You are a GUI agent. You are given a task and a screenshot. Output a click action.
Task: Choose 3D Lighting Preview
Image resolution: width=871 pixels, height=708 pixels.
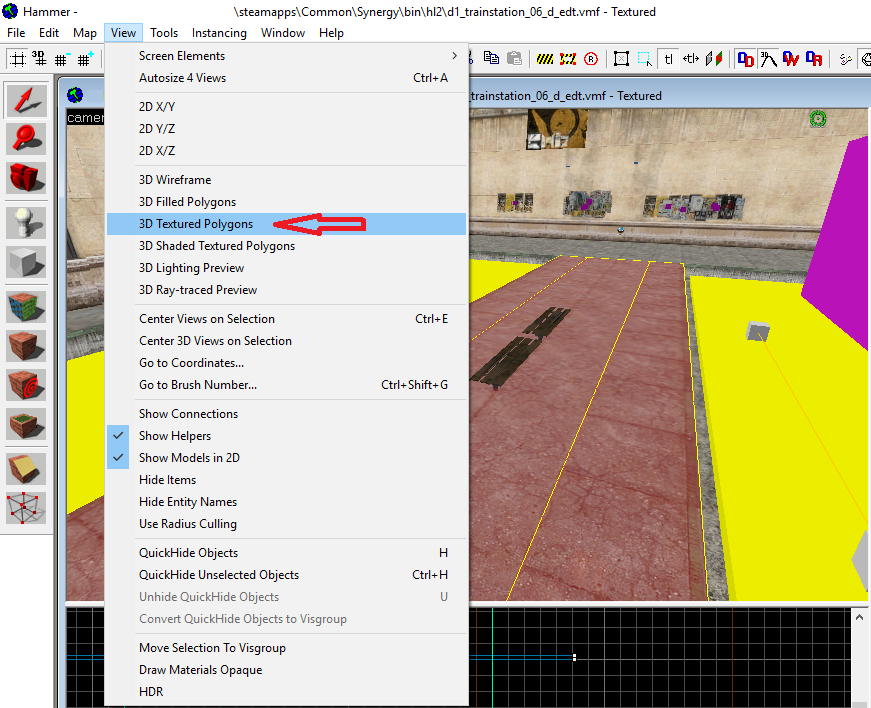click(x=287, y=268)
